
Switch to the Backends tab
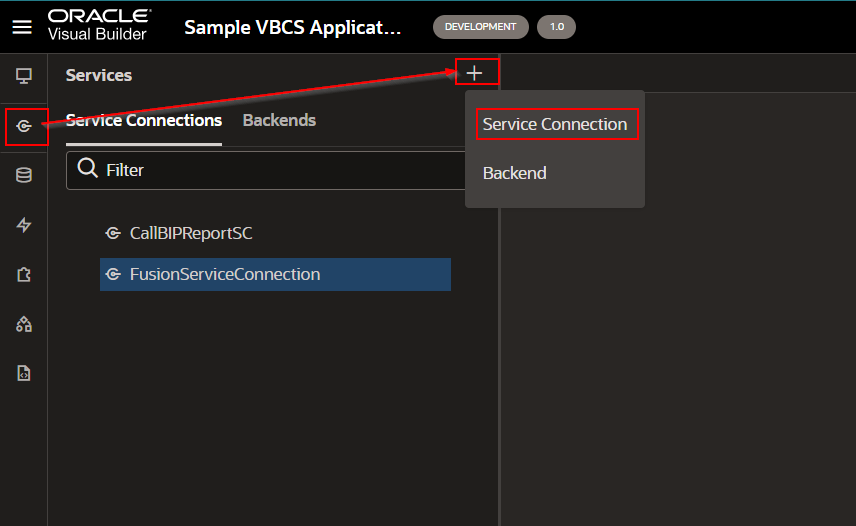(x=279, y=121)
